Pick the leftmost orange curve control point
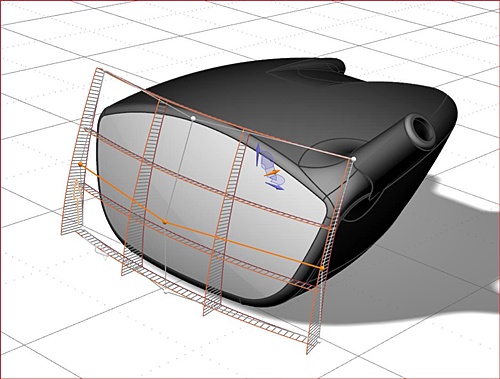 tap(80, 164)
